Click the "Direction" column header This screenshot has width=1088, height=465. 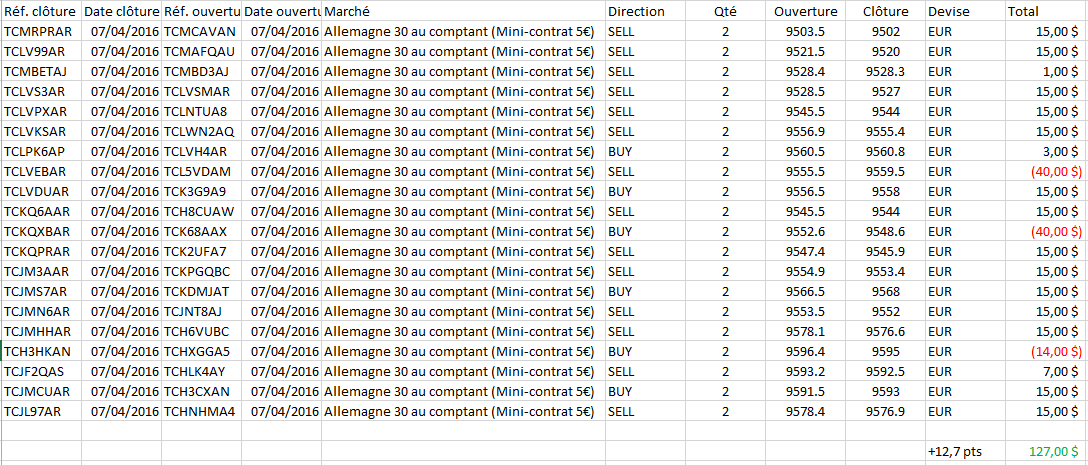[x=645, y=11]
